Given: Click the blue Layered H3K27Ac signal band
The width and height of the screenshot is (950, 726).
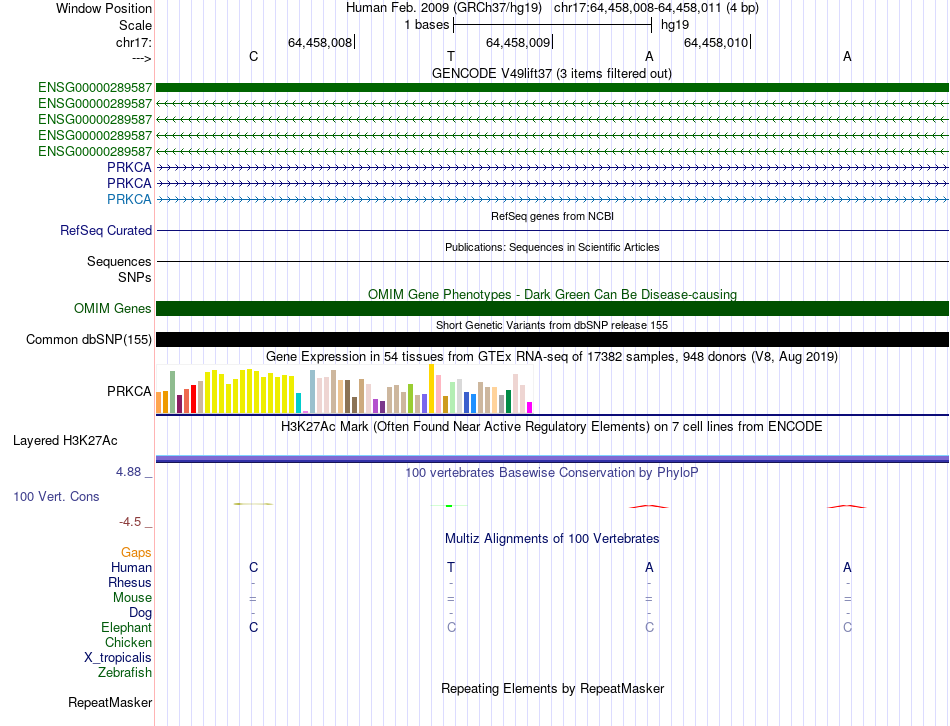Looking at the screenshot, I should pos(552,459).
